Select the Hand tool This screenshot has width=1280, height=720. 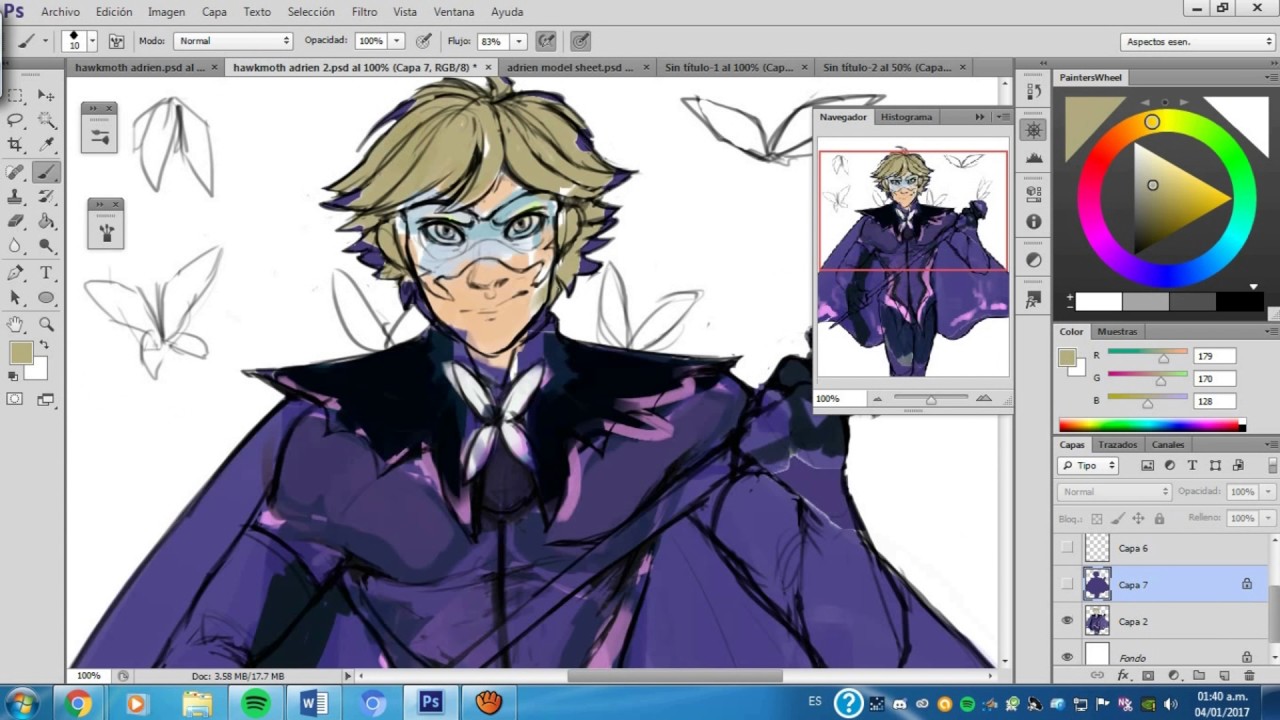click(x=16, y=324)
